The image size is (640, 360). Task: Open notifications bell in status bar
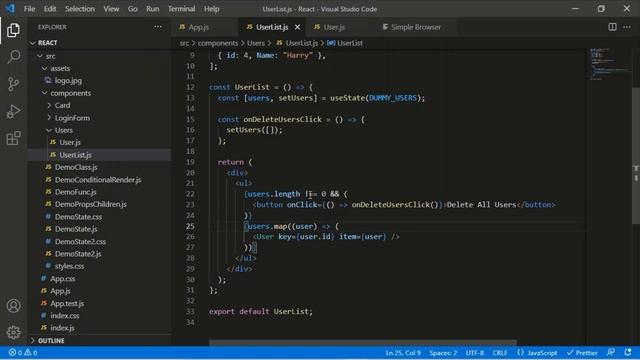point(628,352)
